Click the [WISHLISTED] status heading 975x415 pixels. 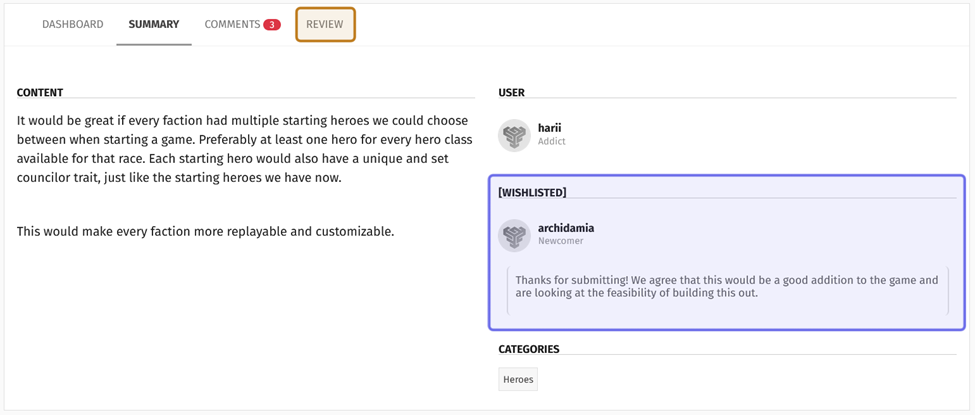point(532,192)
